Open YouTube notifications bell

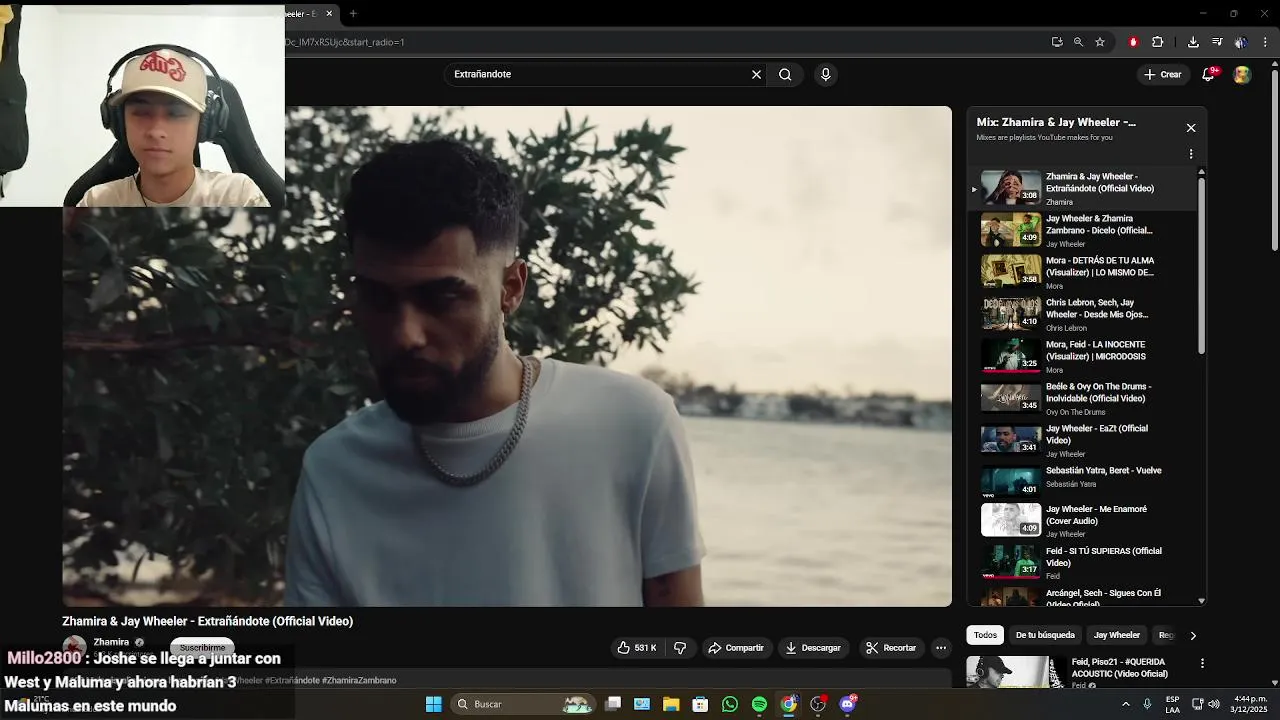[1208, 74]
